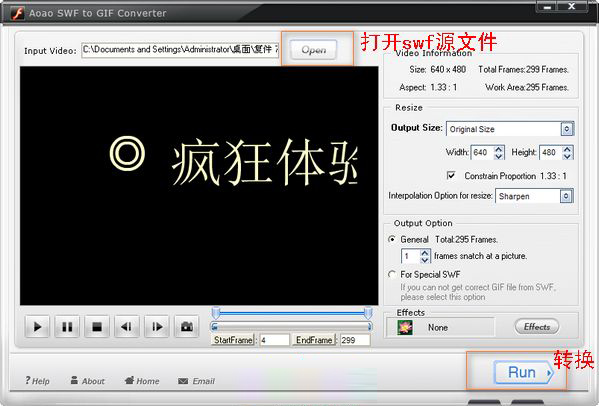Screen dimensions: 599x406
Task: Click the end range slider handle
Action: [368, 312]
